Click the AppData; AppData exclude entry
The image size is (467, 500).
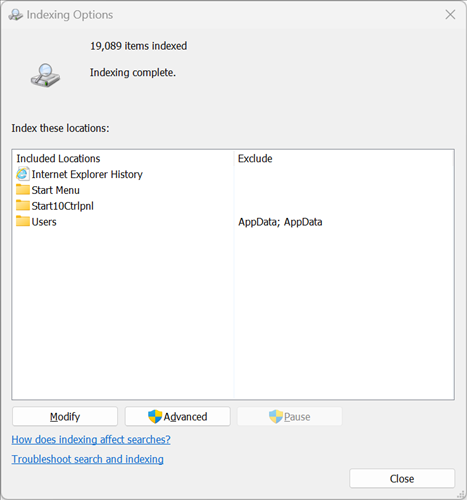tap(280, 222)
